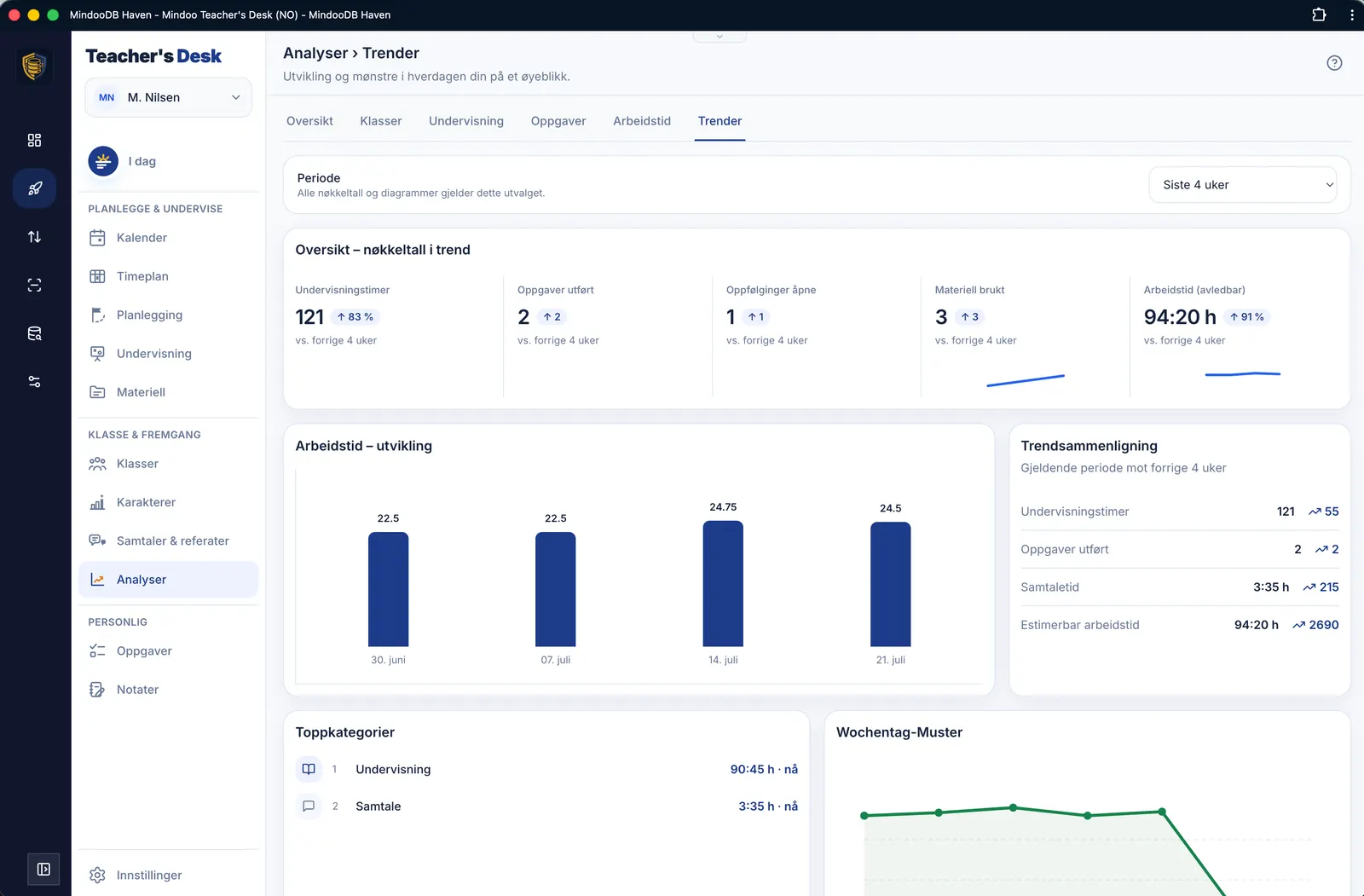1364x896 pixels.
Task: Click the database search icon in left rail
Action: click(34, 333)
